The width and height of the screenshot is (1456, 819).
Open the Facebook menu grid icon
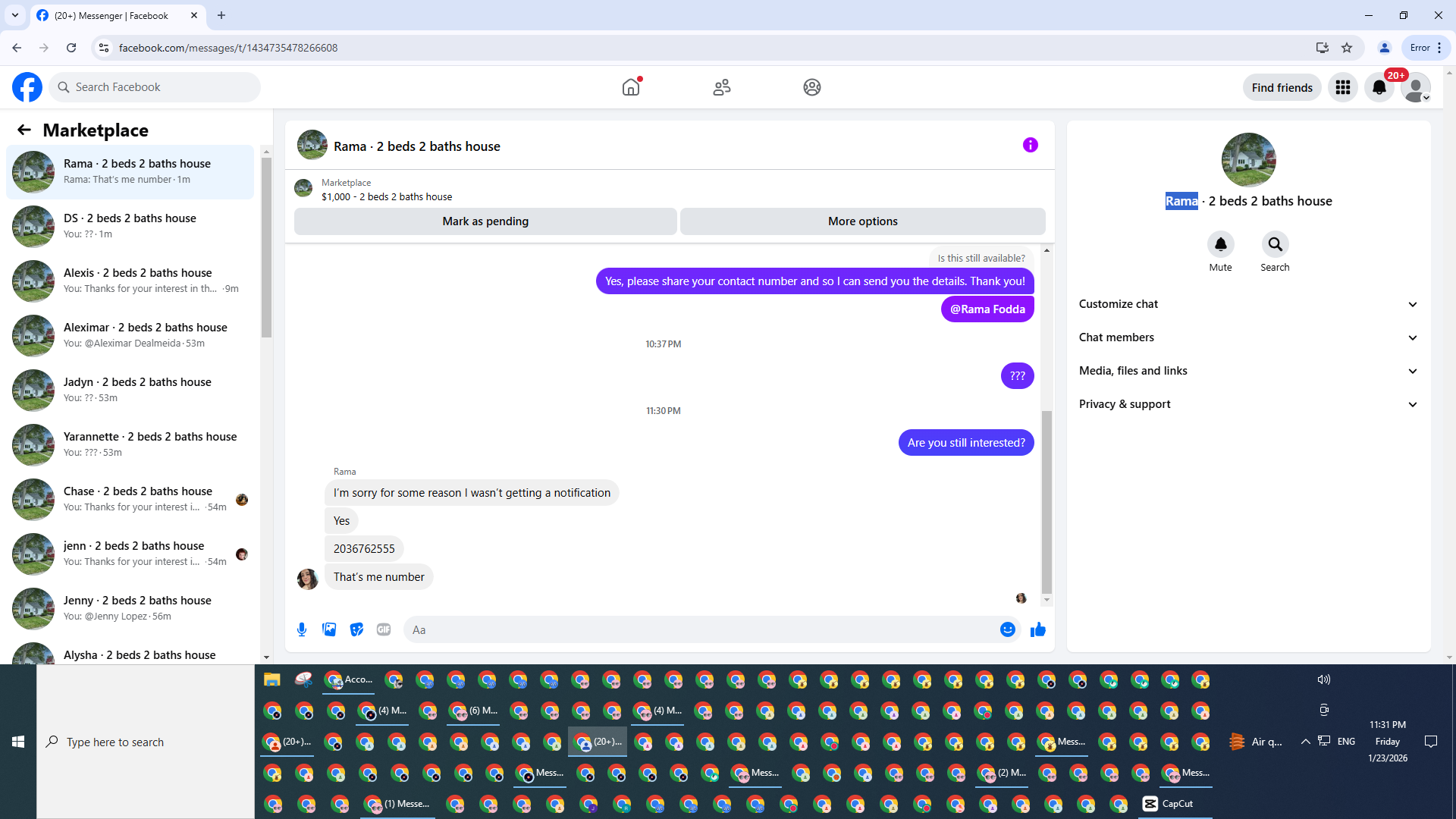click(1343, 87)
